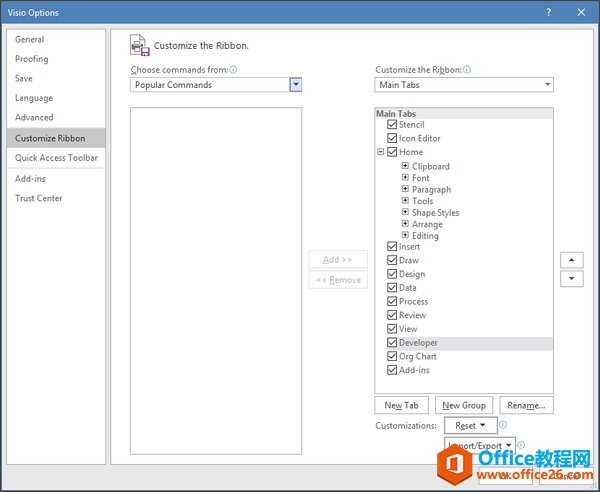Image resolution: width=600 pixels, height=492 pixels.
Task: Click the Rename... button
Action: [526, 405]
